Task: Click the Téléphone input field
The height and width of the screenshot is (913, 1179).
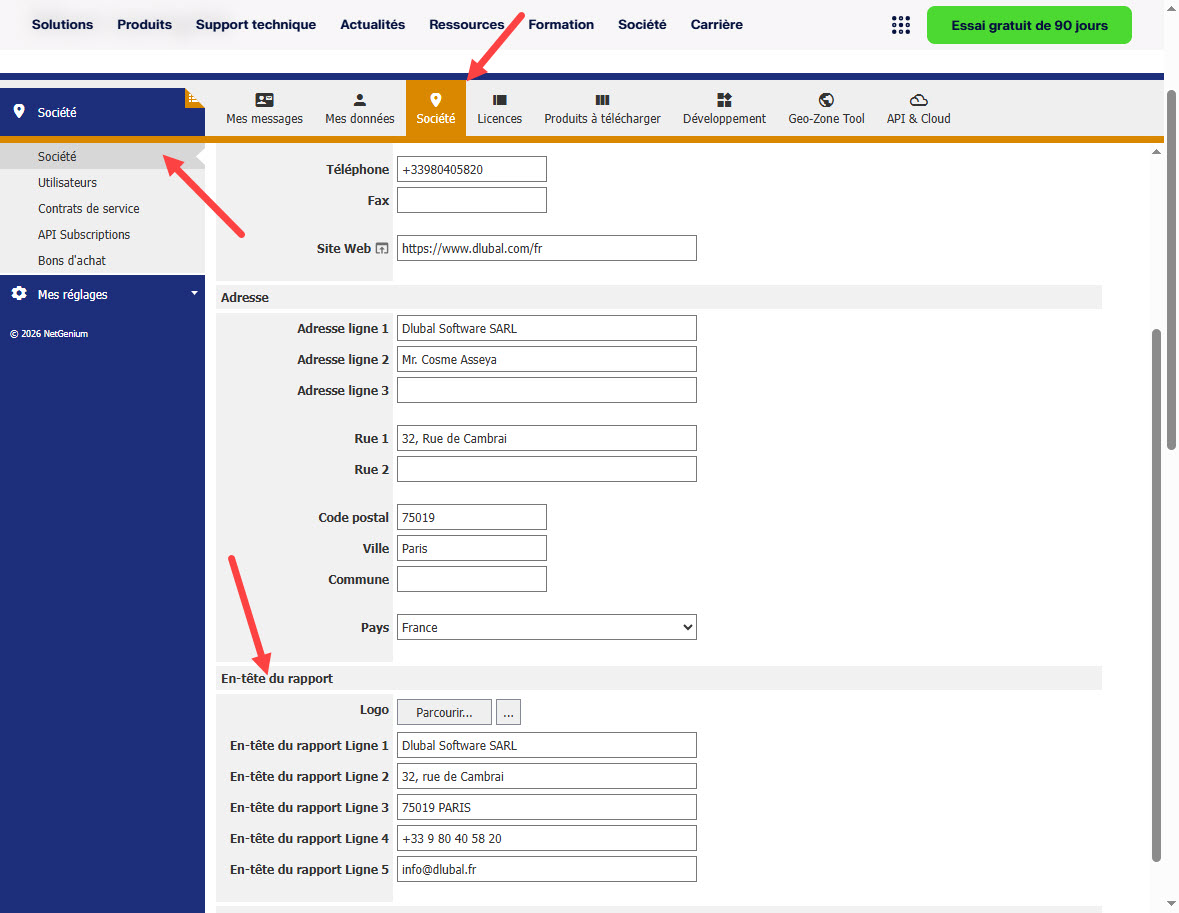Action: (x=471, y=169)
